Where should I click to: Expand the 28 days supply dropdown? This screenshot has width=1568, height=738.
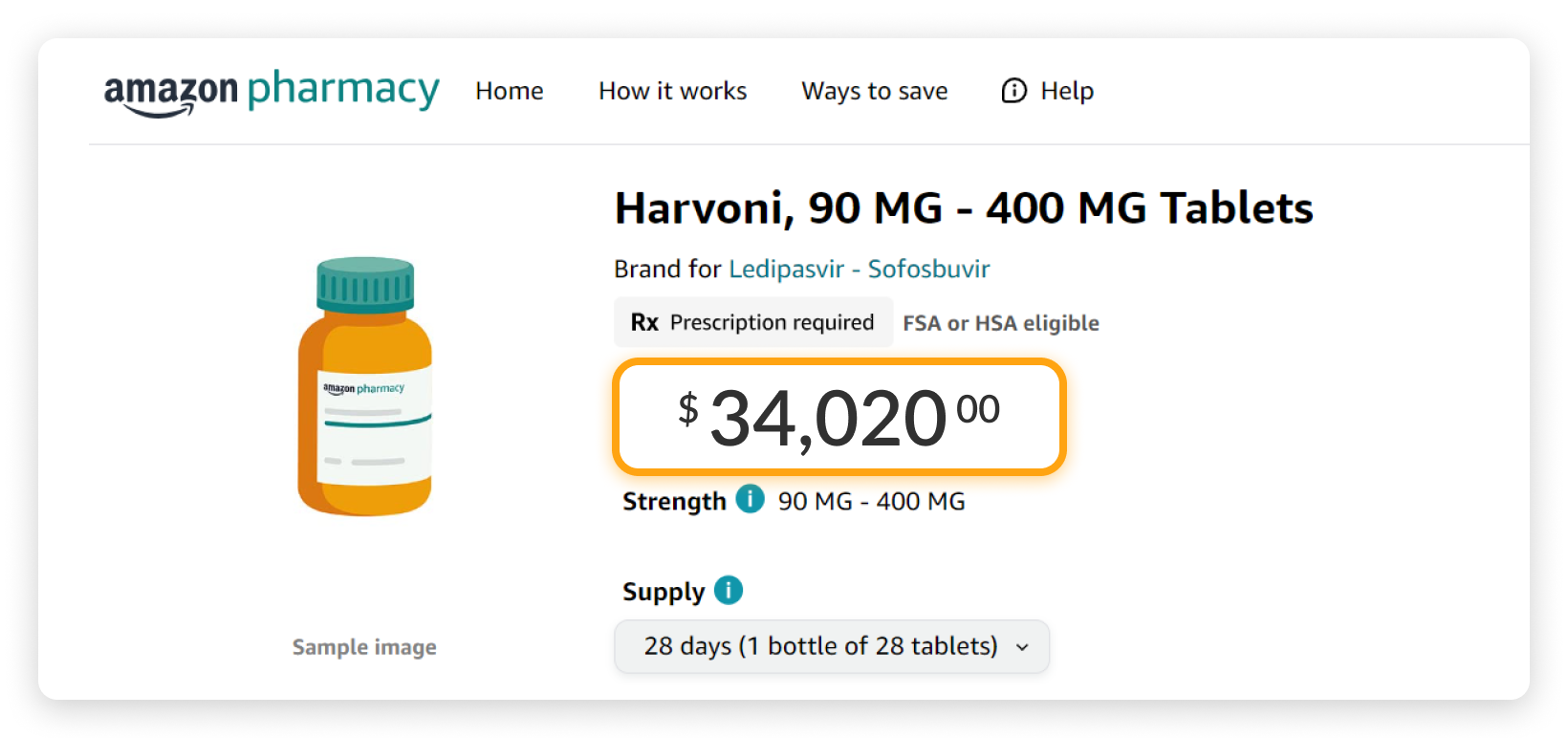(820, 646)
